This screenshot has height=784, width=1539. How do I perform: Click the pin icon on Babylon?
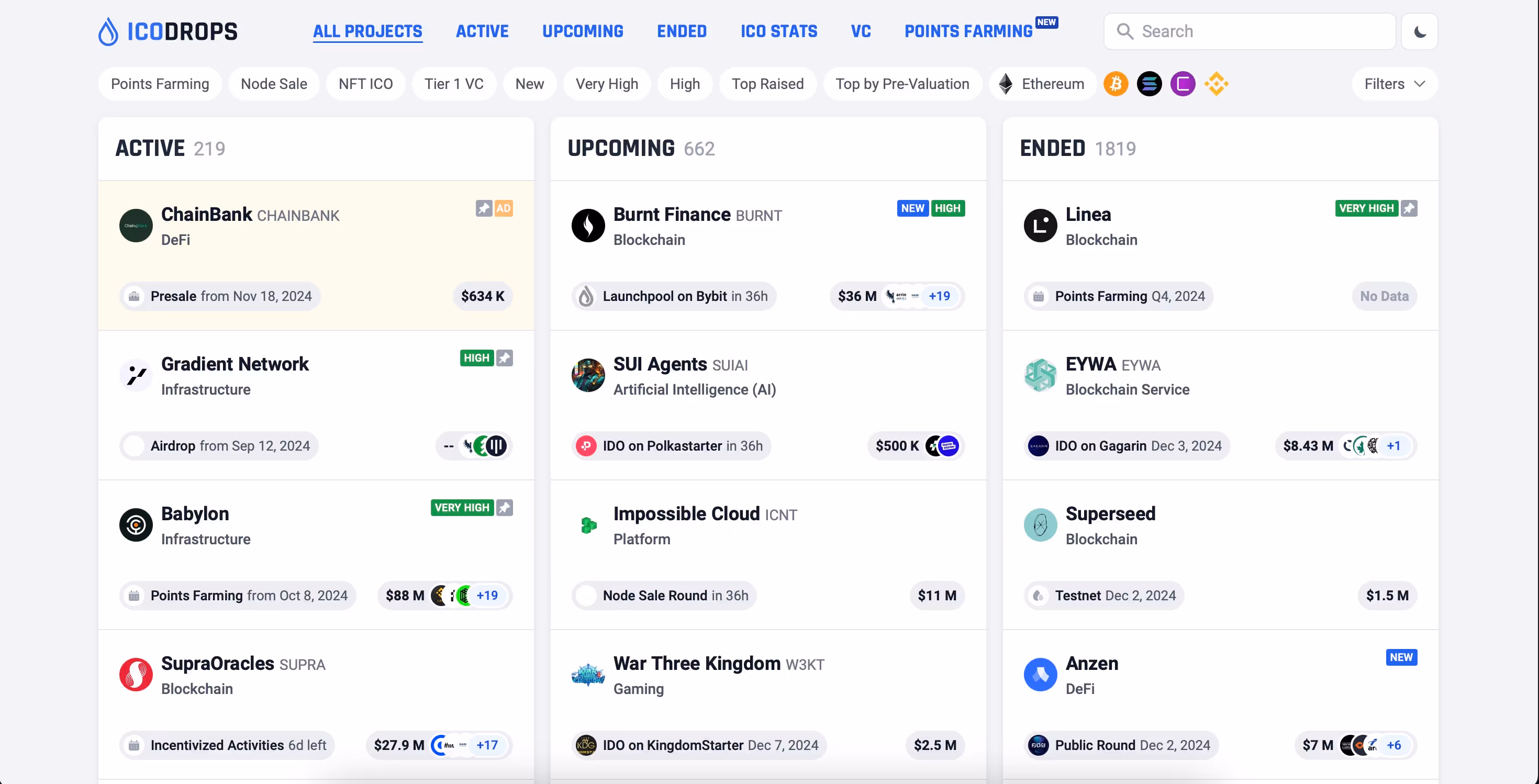pyautogui.click(x=505, y=508)
